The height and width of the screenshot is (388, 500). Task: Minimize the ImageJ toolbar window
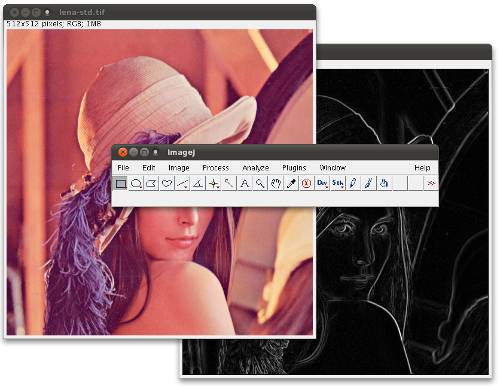134,153
